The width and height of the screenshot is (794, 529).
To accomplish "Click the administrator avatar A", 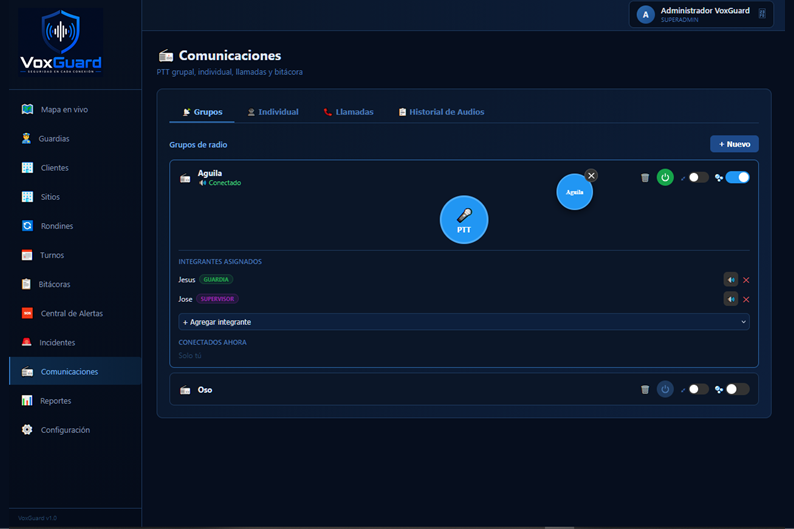I will click(646, 15).
